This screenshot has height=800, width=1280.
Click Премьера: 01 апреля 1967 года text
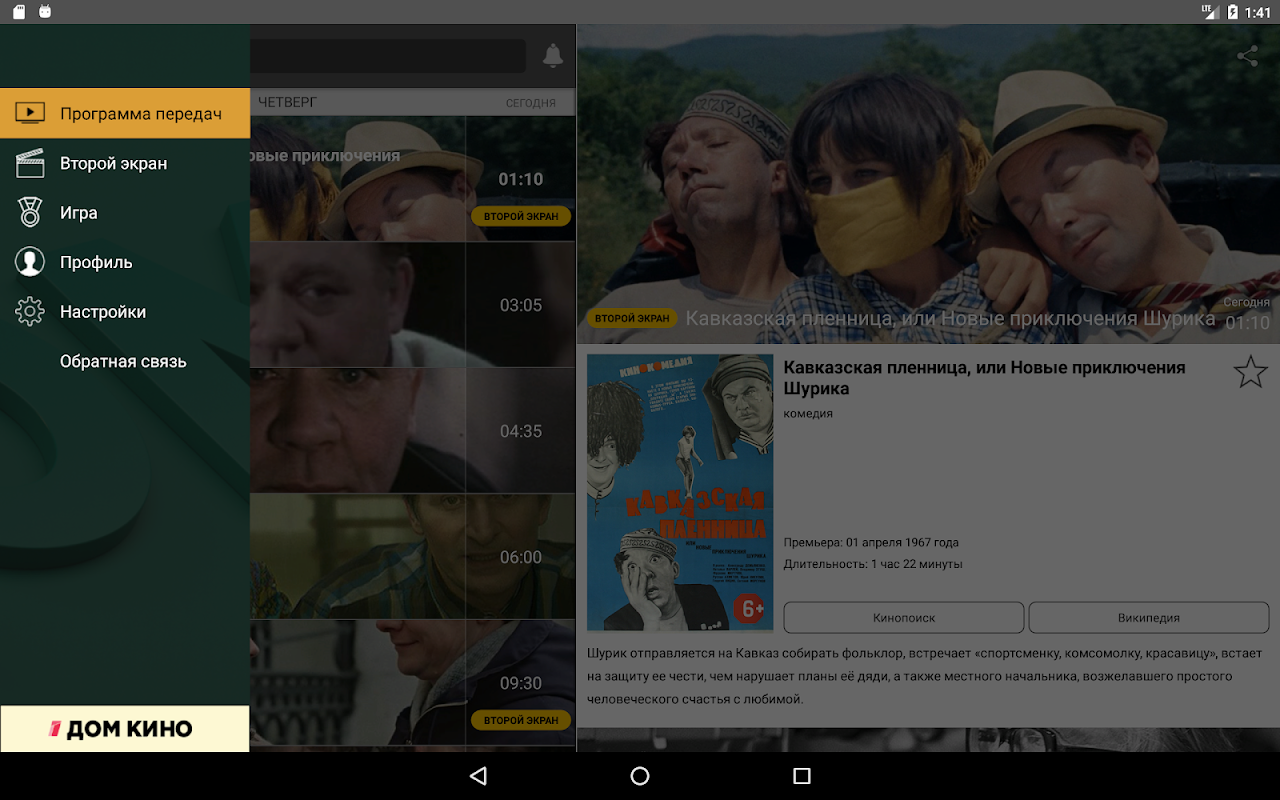tap(871, 542)
